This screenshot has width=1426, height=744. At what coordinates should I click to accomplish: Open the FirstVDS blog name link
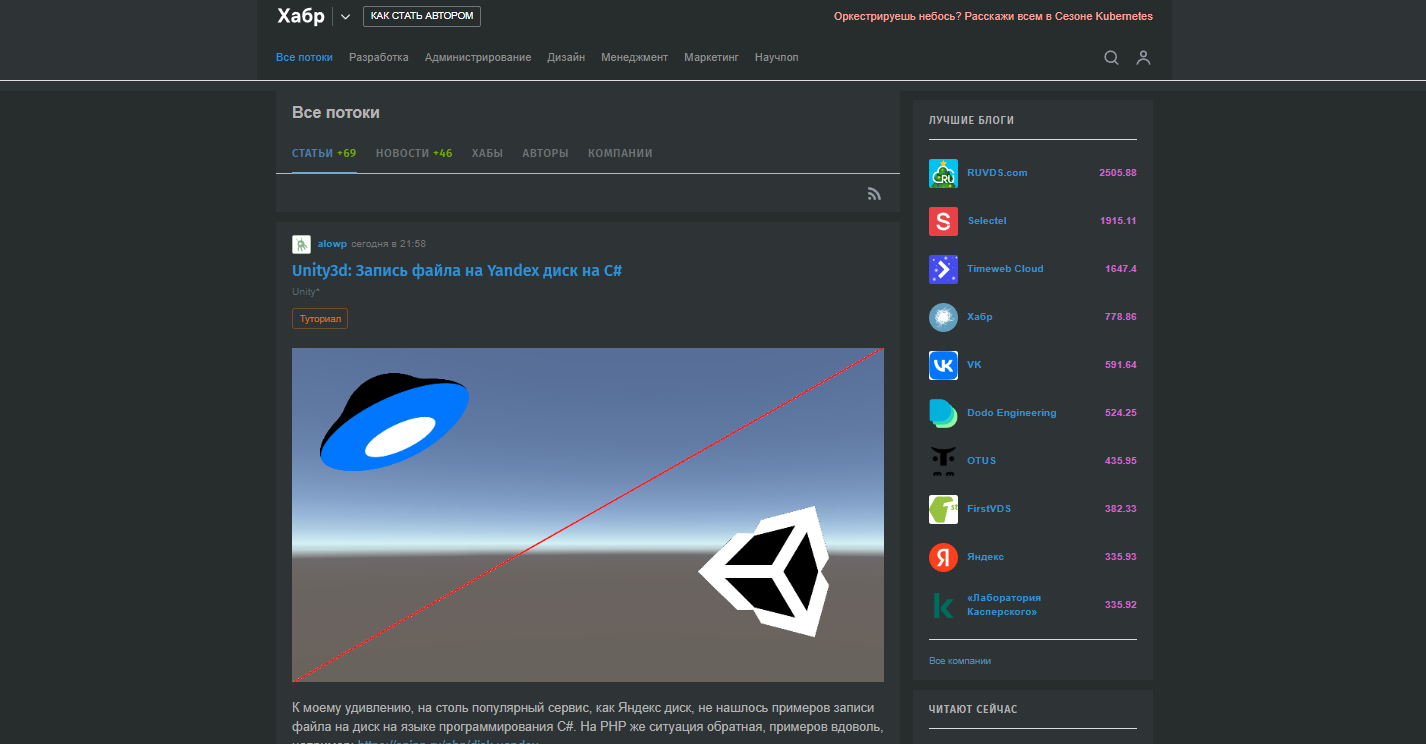tap(989, 509)
